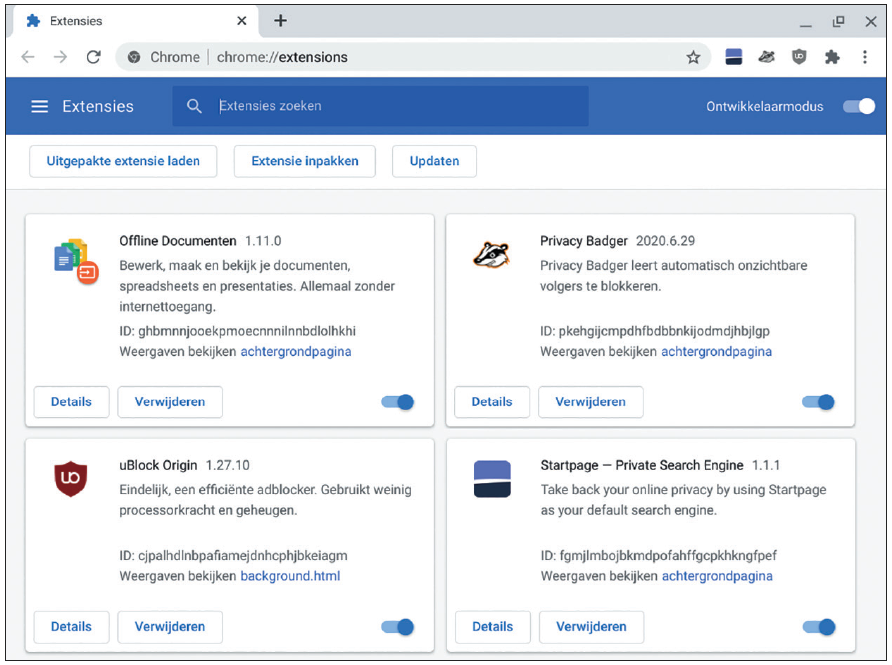Click the uBlock Origin shield logo

point(71,479)
